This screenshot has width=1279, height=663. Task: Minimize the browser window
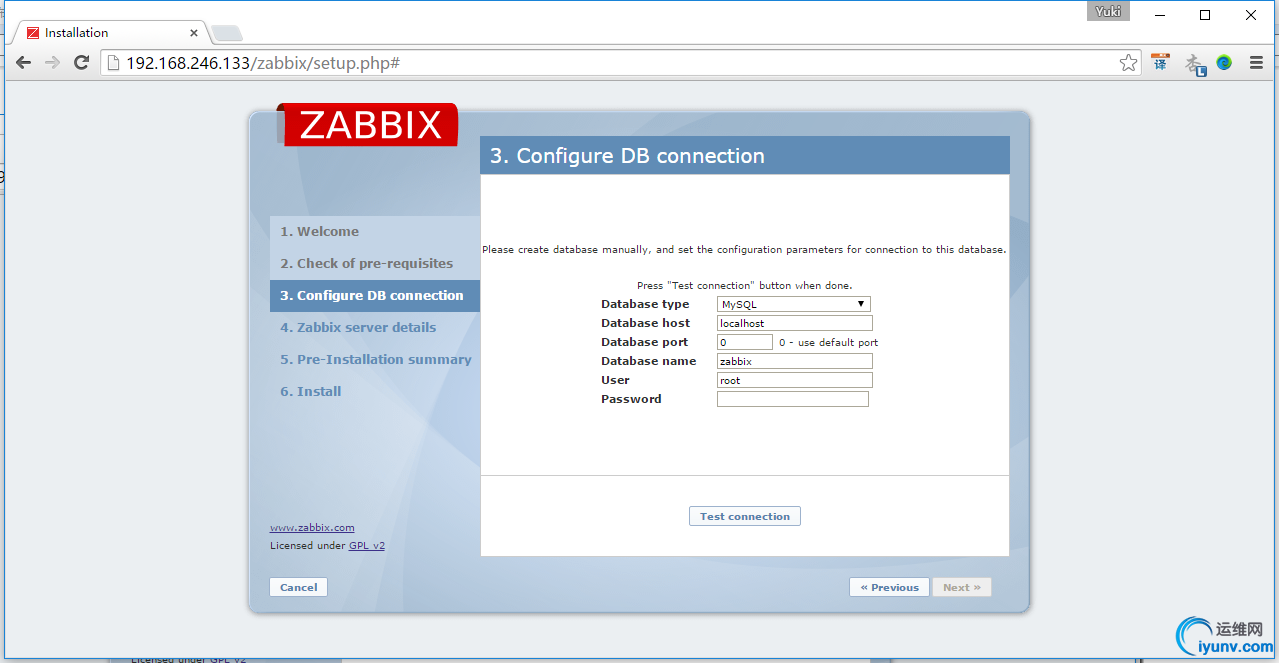point(1160,15)
